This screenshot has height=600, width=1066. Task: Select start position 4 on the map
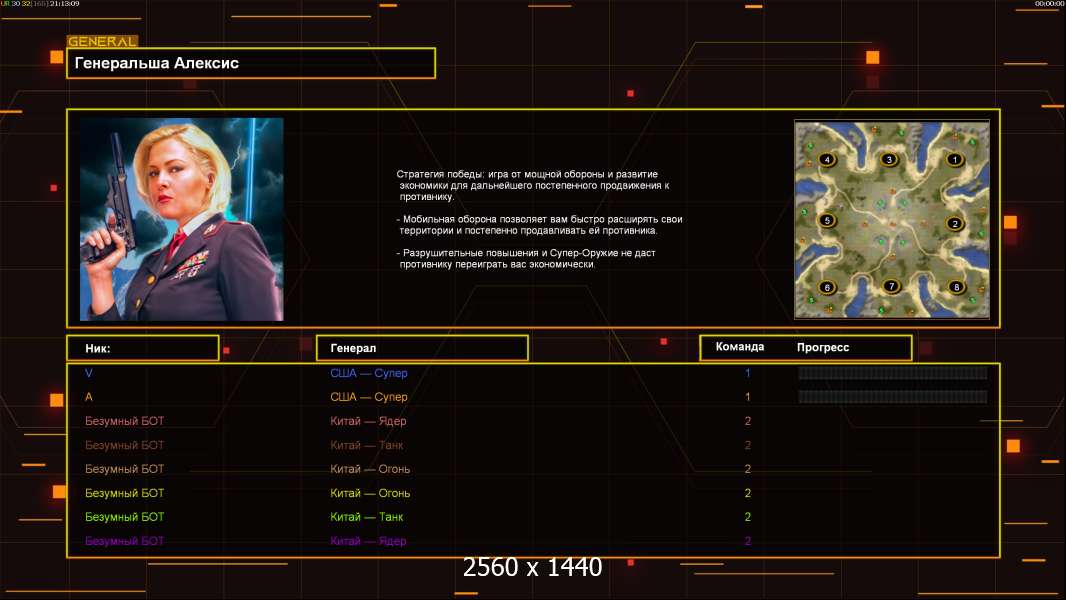pyautogui.click(x=827, y=160)
